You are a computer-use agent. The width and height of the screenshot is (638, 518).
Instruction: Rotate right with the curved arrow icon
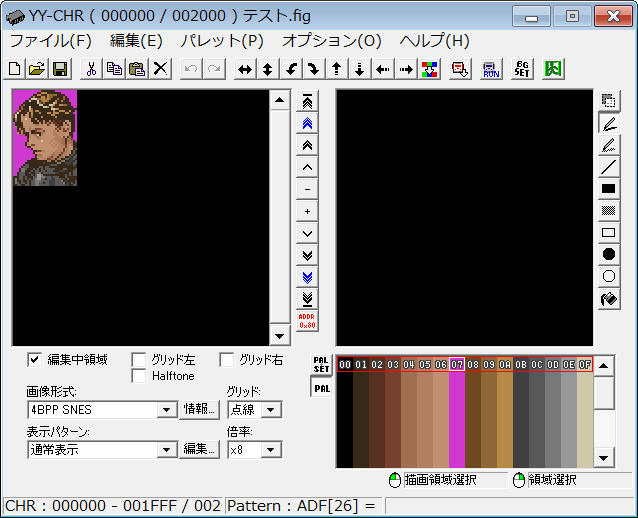click(x=313, y=69)
